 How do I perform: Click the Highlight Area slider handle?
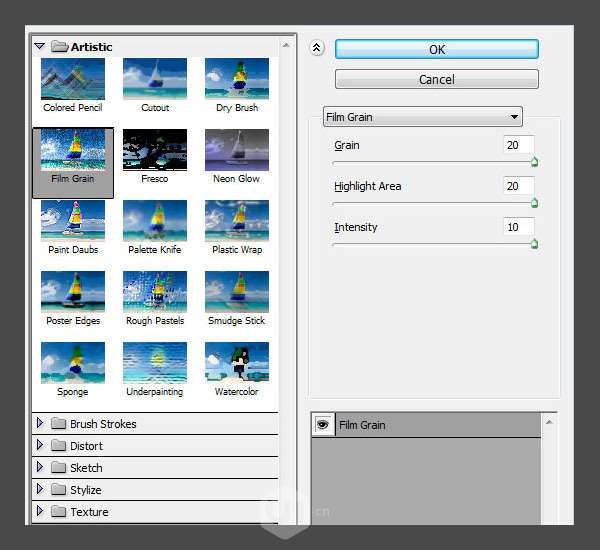[x=535, y=203]
